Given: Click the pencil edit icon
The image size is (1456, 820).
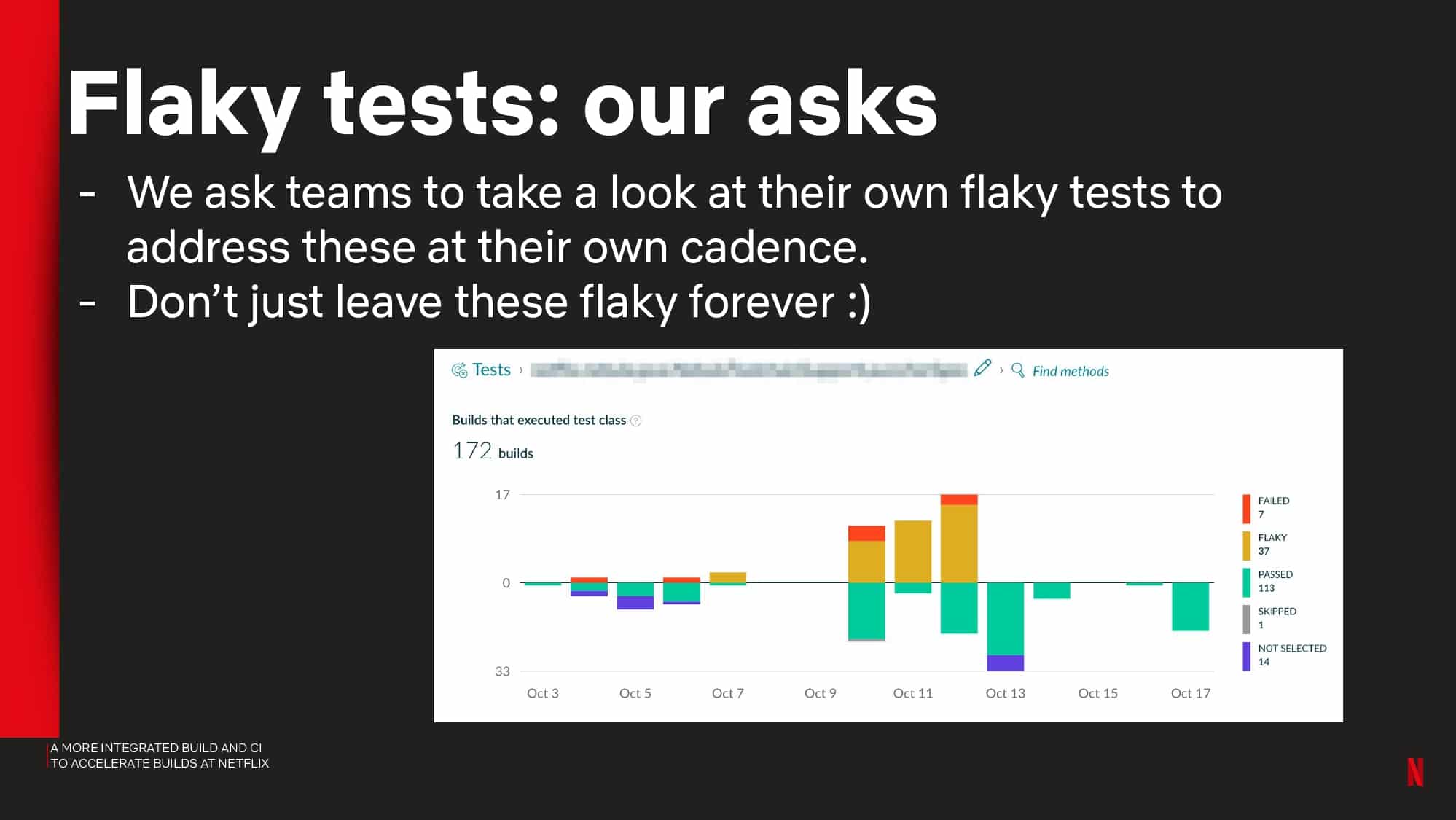Looking at the screenshot, I should click(982, 368).
